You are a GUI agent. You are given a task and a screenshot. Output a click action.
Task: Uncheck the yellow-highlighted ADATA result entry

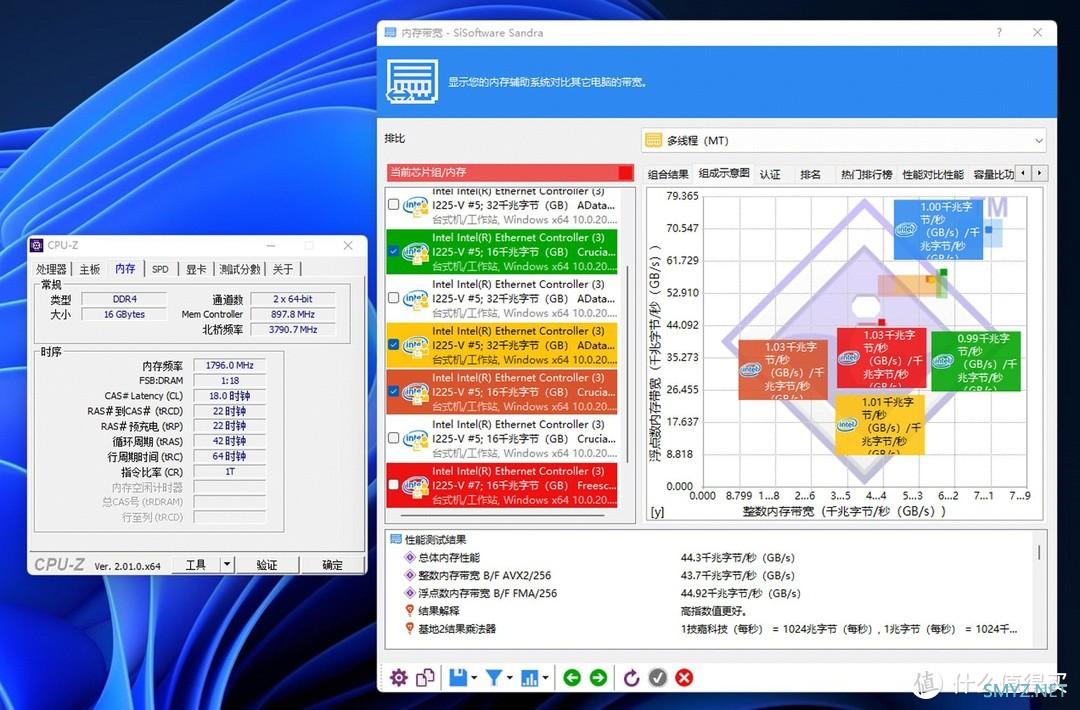tap(394, 345)
